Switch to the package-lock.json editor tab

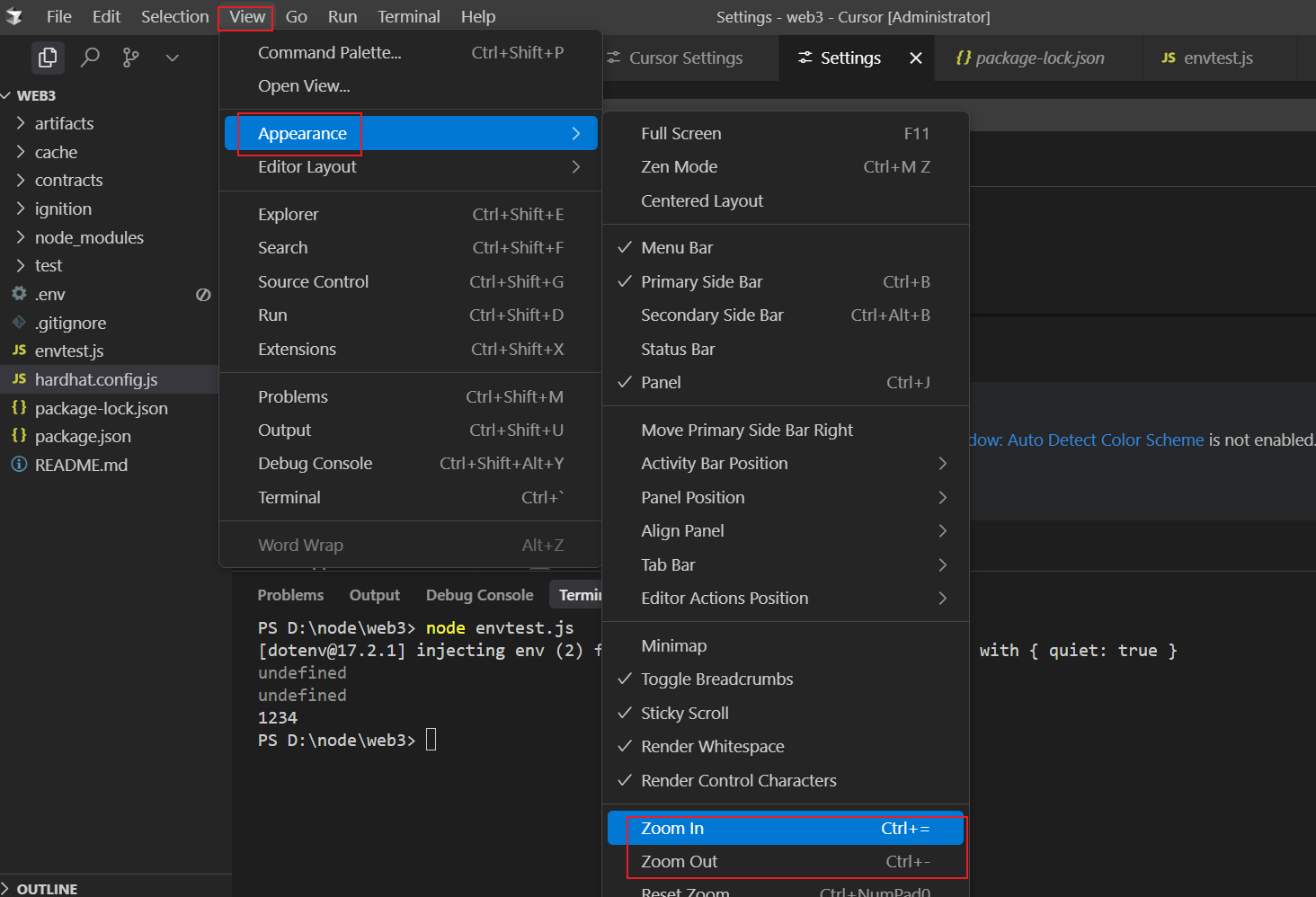click(x=1039, y=58)
